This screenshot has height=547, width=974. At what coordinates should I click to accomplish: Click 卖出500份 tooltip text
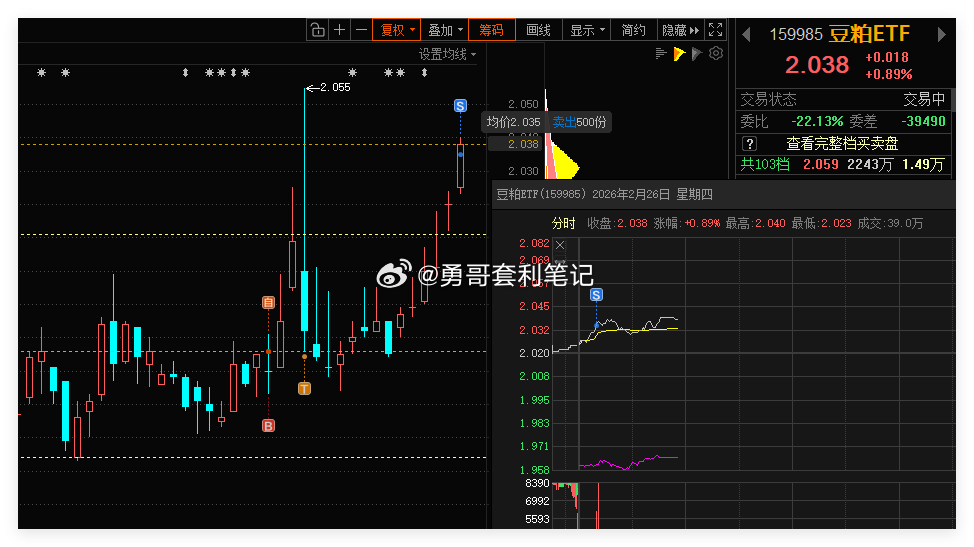[x=579, y=122]
